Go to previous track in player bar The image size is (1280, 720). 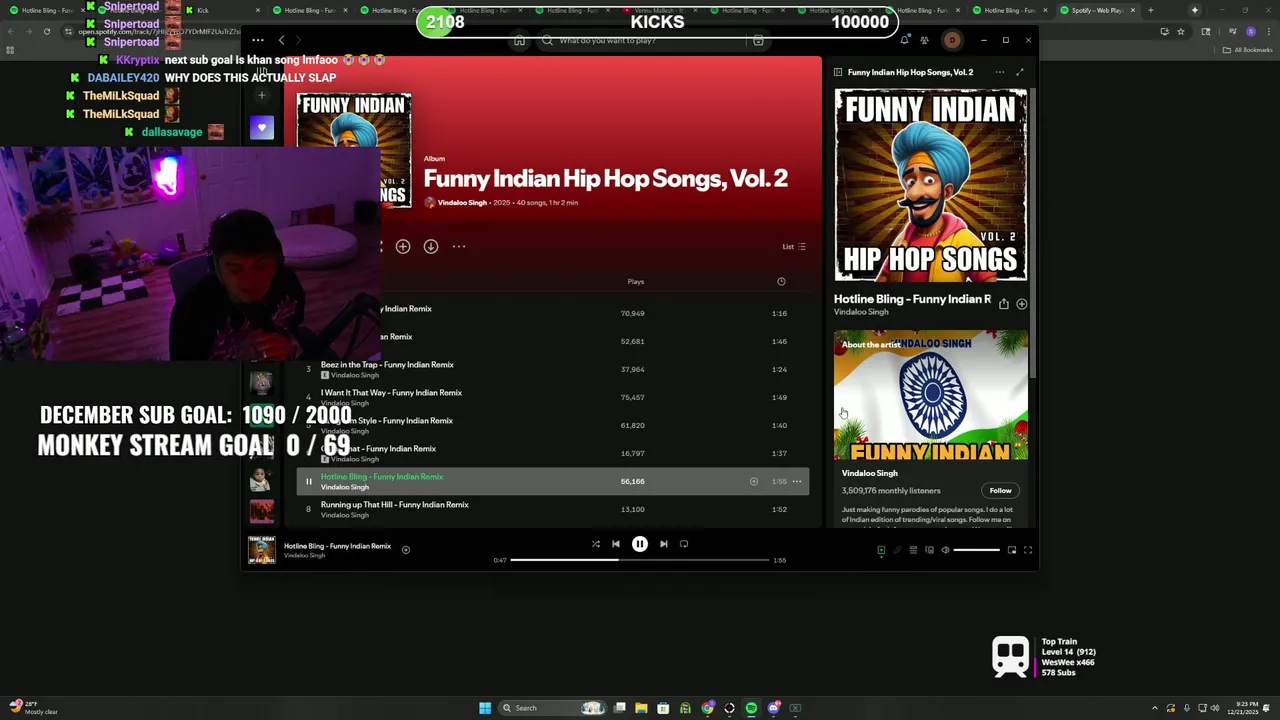pos(616,544)
